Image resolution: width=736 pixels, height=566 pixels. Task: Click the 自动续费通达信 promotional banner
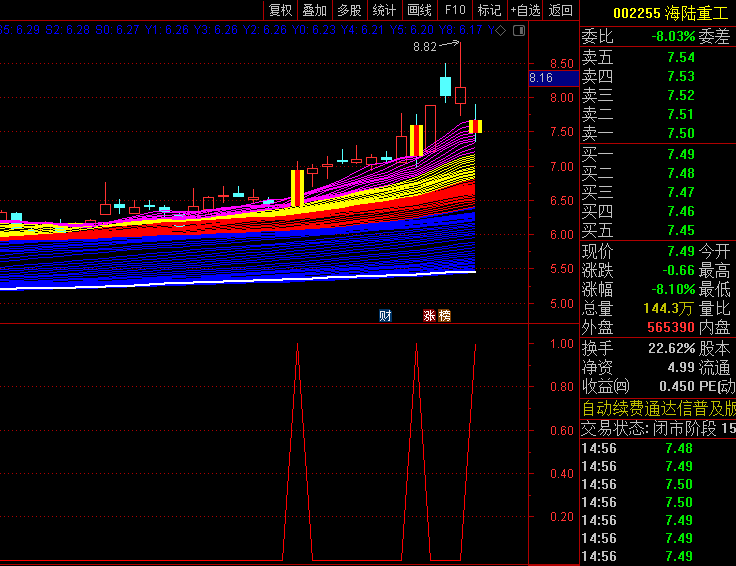658,408
